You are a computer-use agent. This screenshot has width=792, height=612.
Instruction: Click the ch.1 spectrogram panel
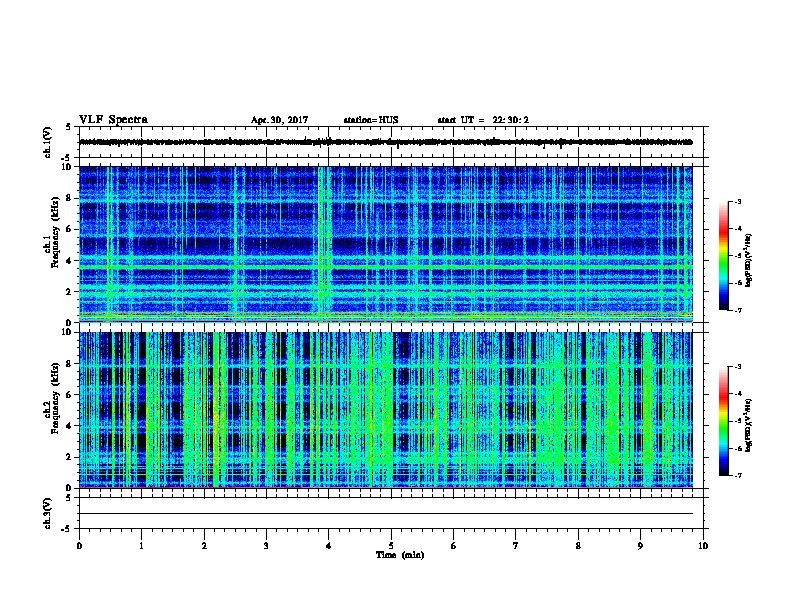386,244
